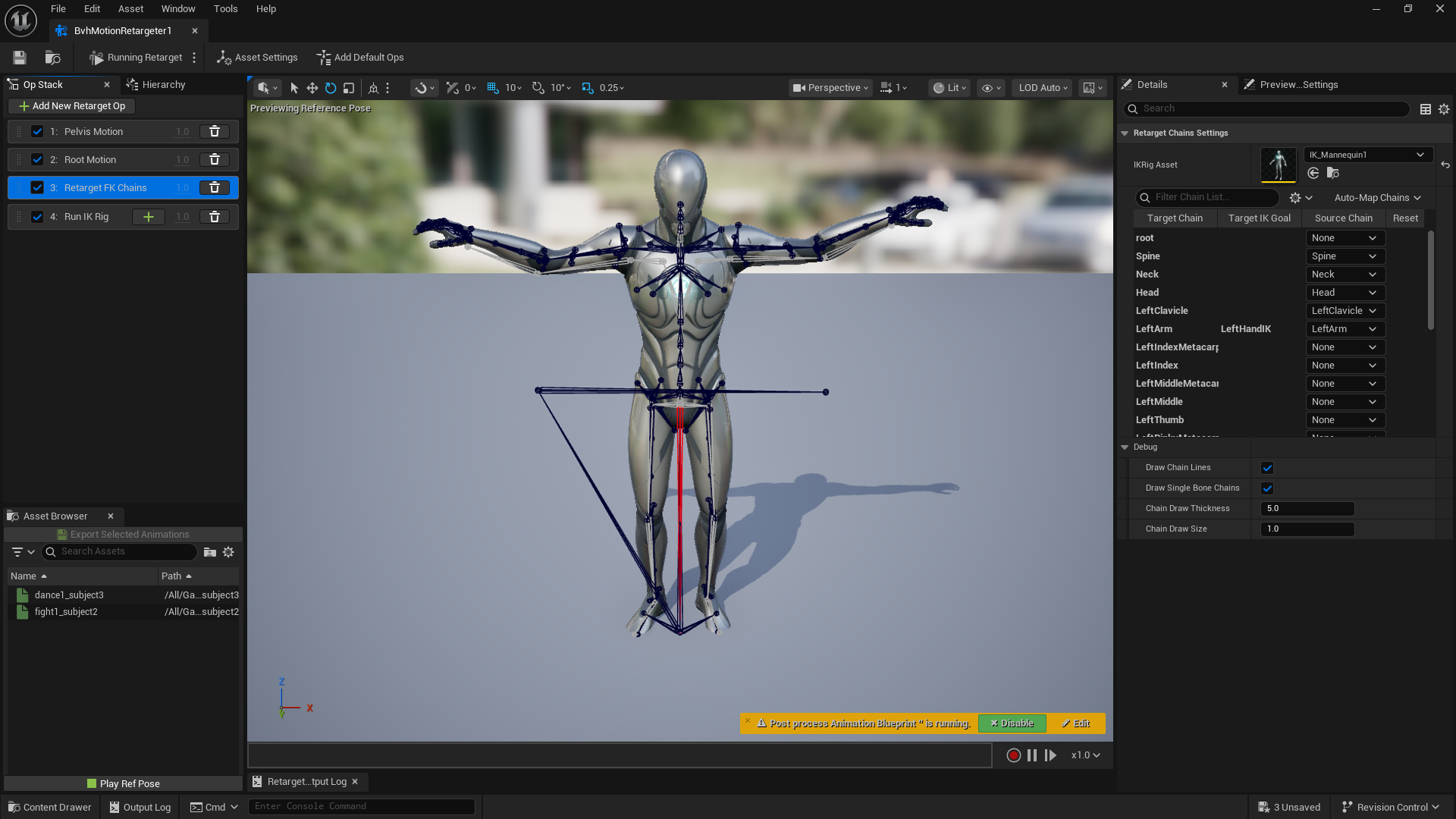
Task: Click the Chain Draw Thickness field
Action: pyautogui.click(x=1307, y=509)
